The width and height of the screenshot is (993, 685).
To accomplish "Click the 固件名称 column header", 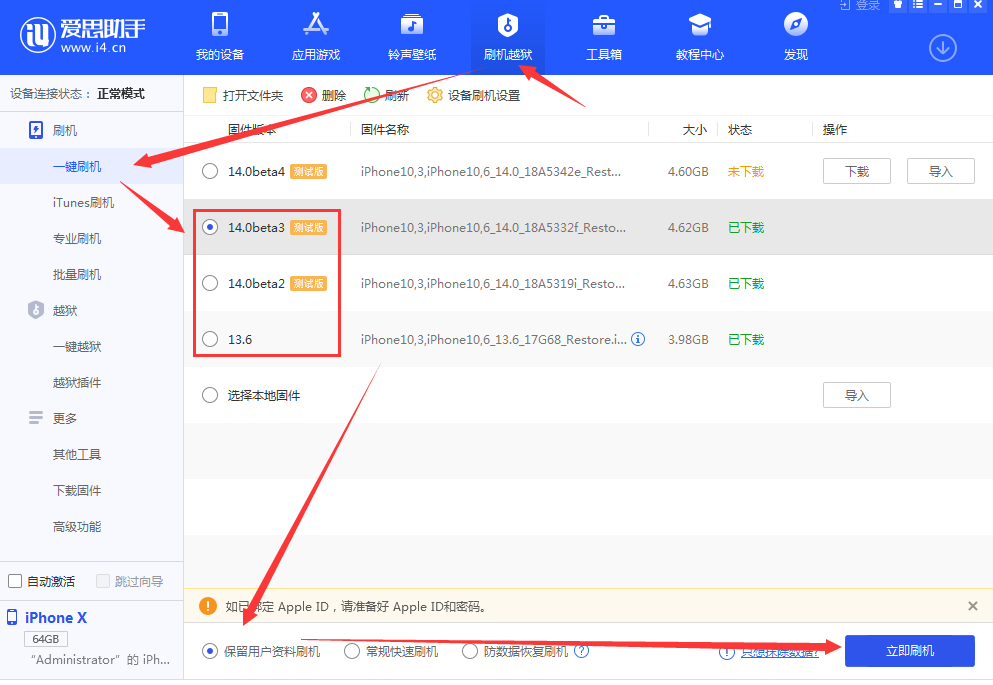I will pos(385,130).
